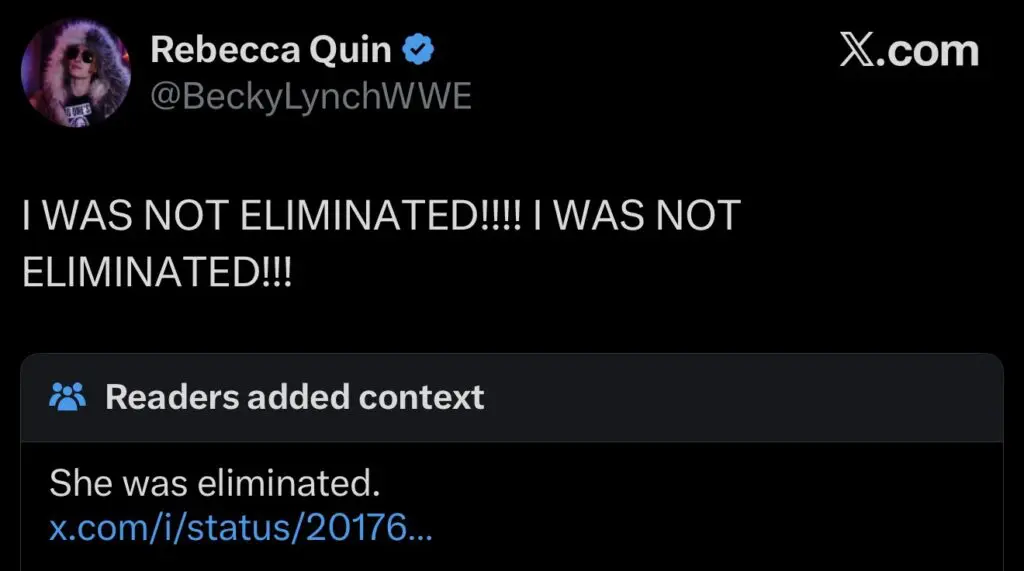1024x571 pixels.
Task: Visit the @BeckyLynchWWE handle
Action: pos(310,97)
